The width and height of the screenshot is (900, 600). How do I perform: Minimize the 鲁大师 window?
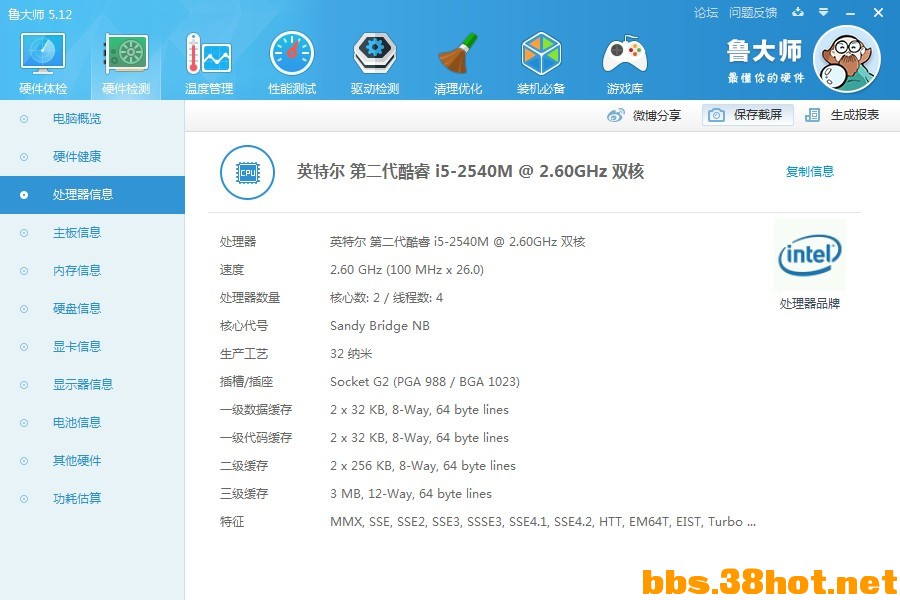pos(850,13)
